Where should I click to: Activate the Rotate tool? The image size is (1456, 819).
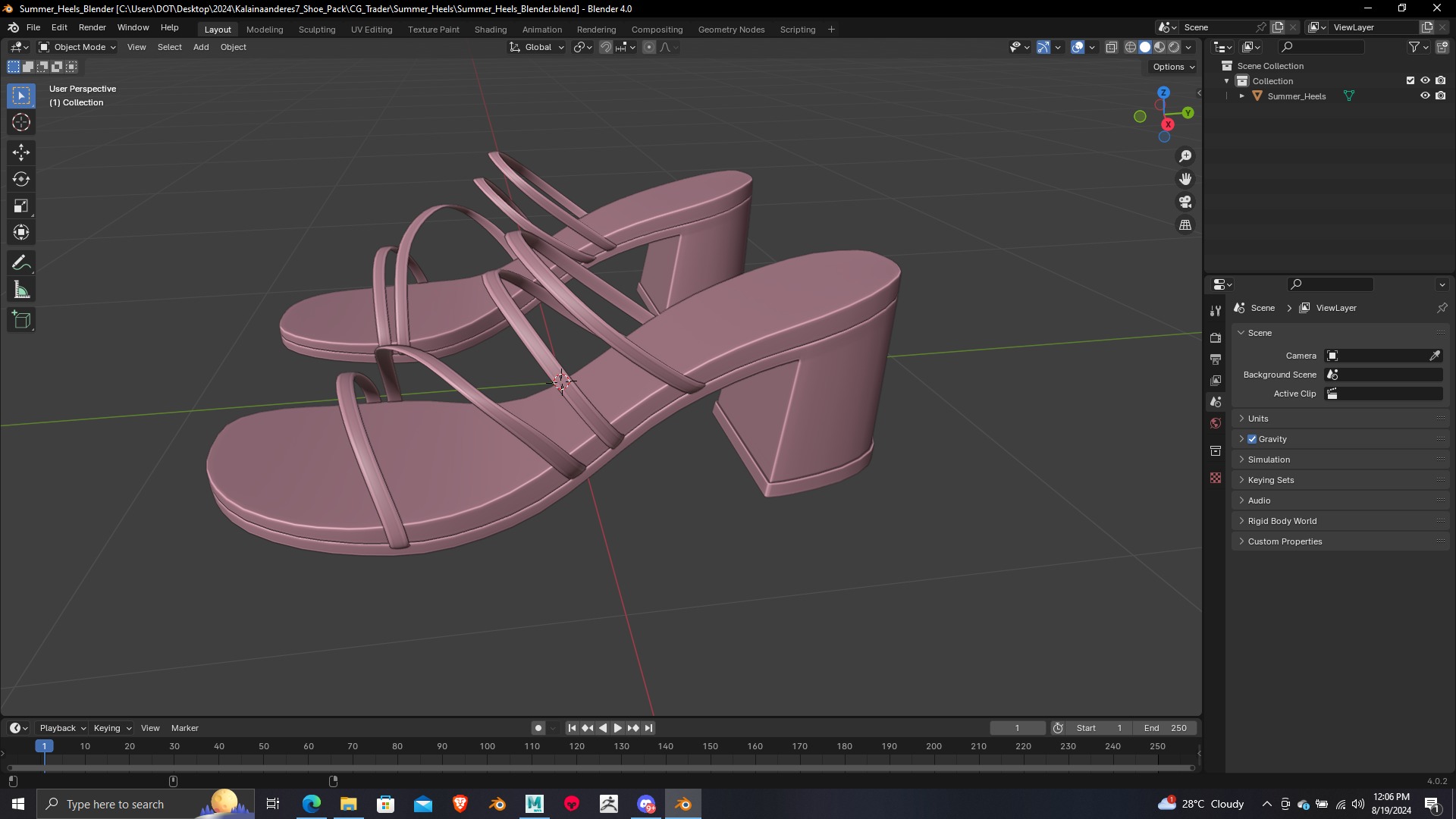(21, 179)
